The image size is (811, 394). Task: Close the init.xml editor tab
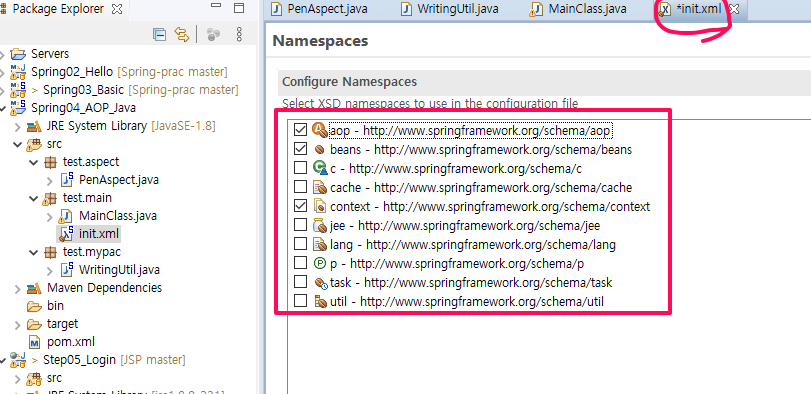click(733, 9)
